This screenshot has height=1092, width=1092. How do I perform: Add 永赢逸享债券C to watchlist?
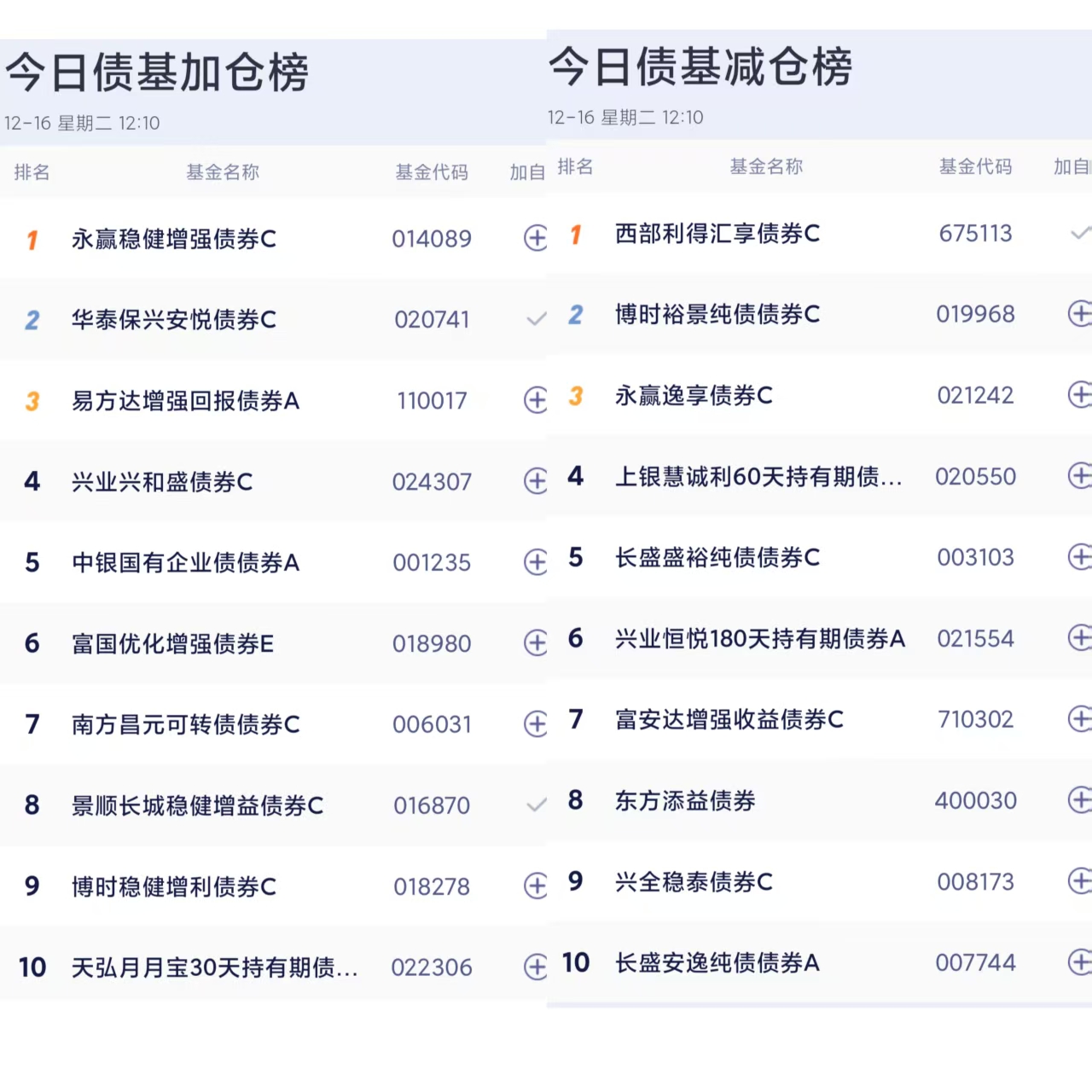(1079, 395)
